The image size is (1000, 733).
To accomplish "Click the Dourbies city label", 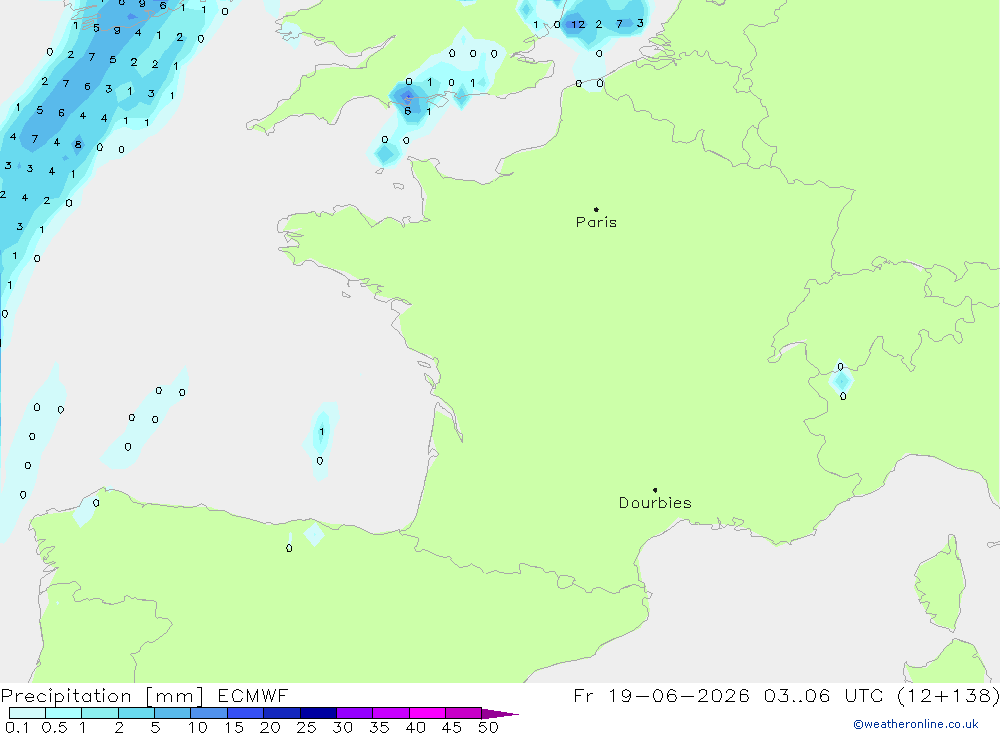I will pos(655,503).
